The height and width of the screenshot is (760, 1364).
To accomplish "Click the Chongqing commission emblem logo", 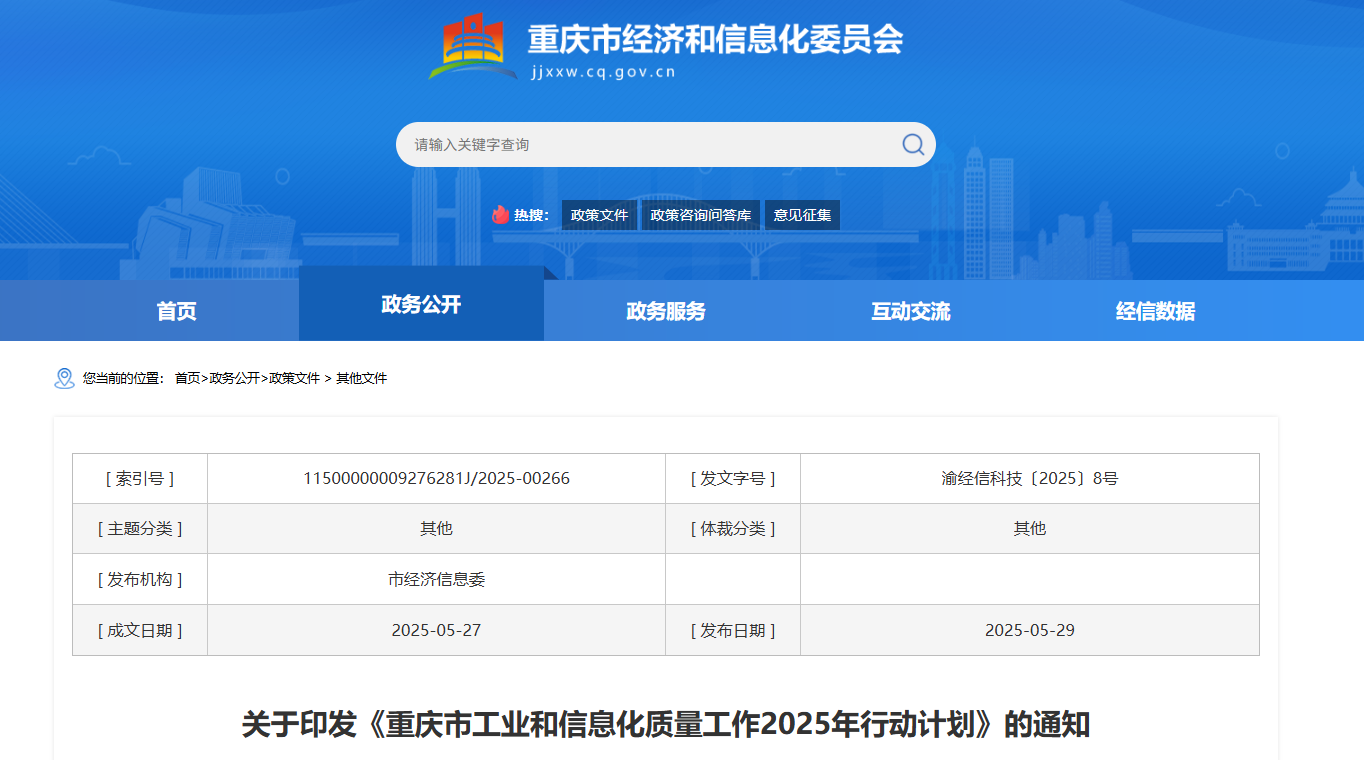I will point(472,47).
